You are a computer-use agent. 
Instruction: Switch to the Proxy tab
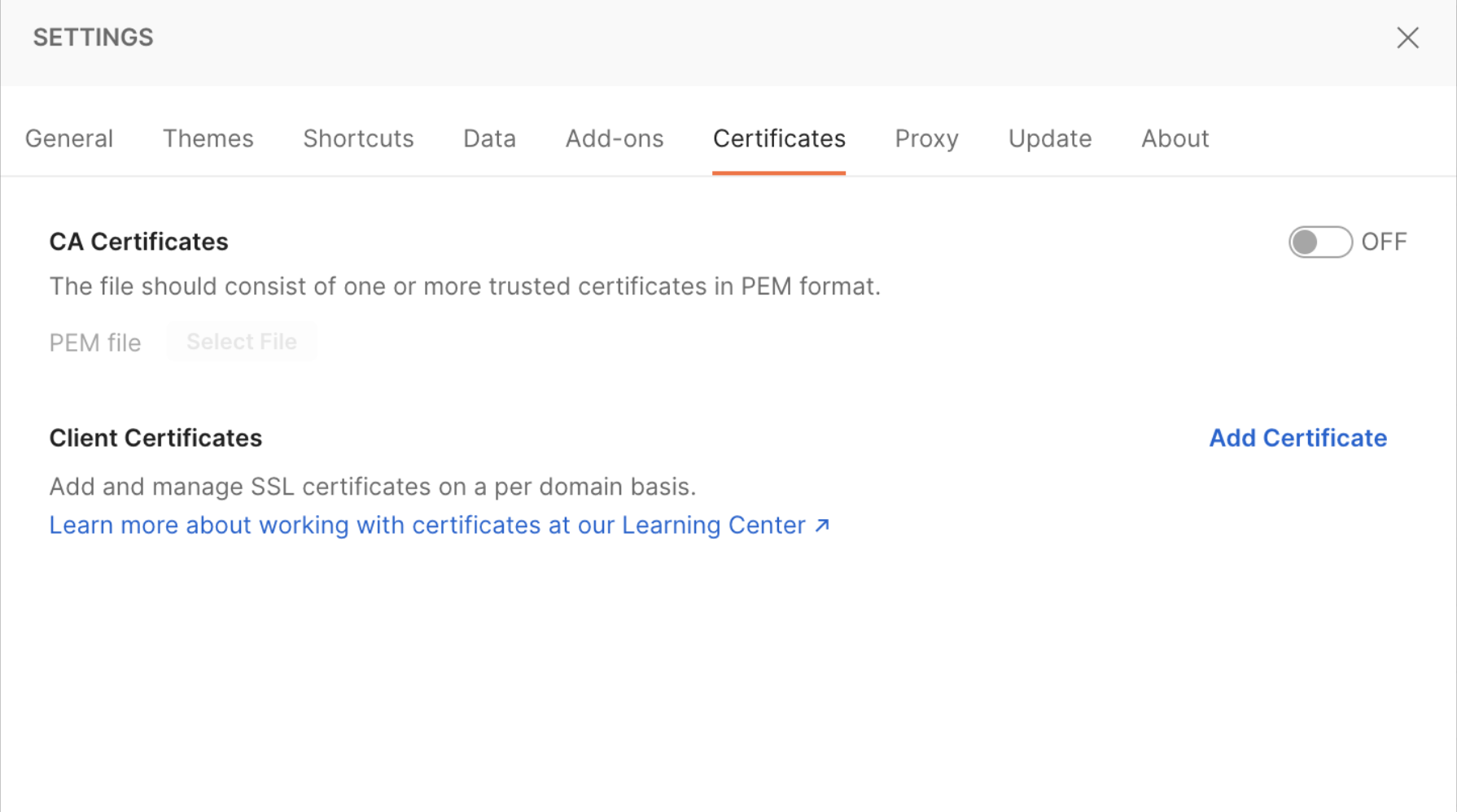click(x=926, y=138)
